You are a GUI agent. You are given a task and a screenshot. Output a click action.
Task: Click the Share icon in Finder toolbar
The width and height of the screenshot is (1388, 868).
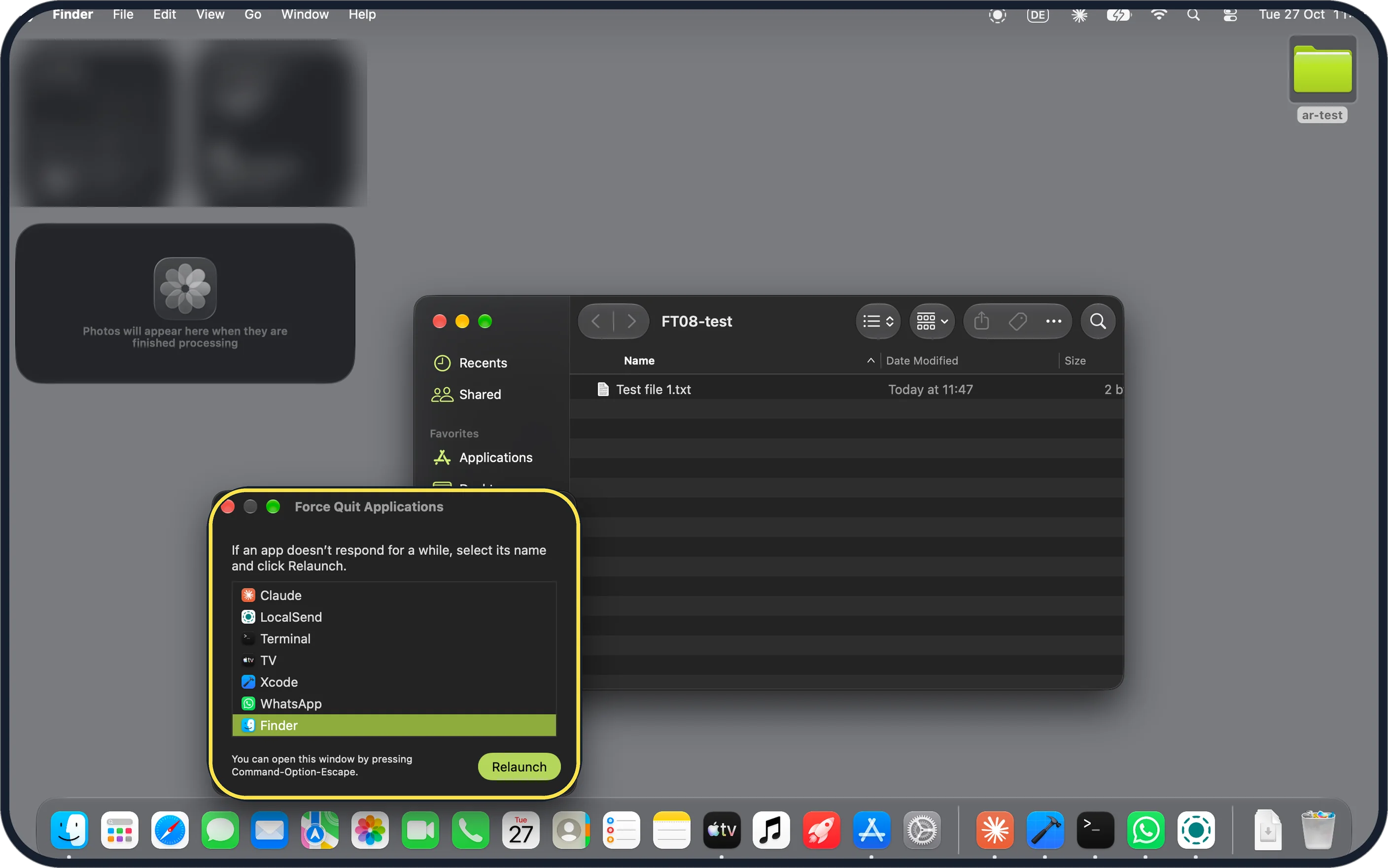pyautogui.click(x=981, y=321)
